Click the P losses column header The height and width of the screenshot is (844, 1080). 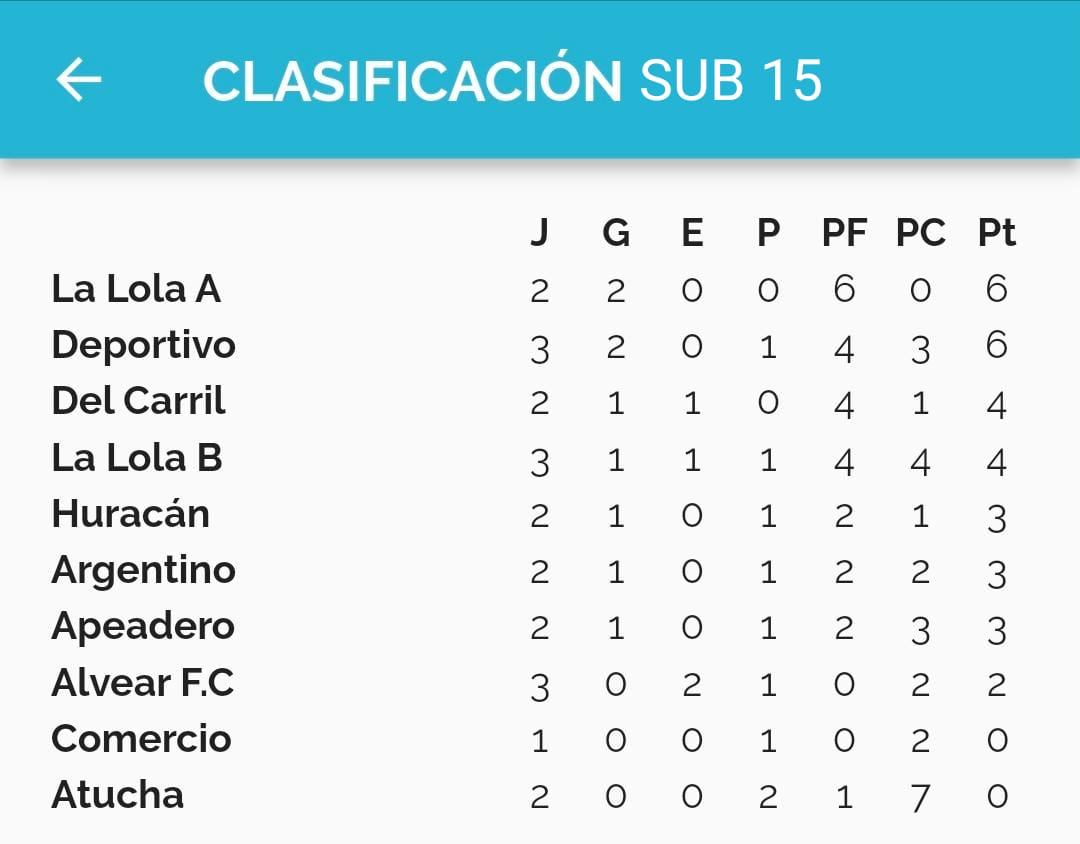click(x=769, y=232)
